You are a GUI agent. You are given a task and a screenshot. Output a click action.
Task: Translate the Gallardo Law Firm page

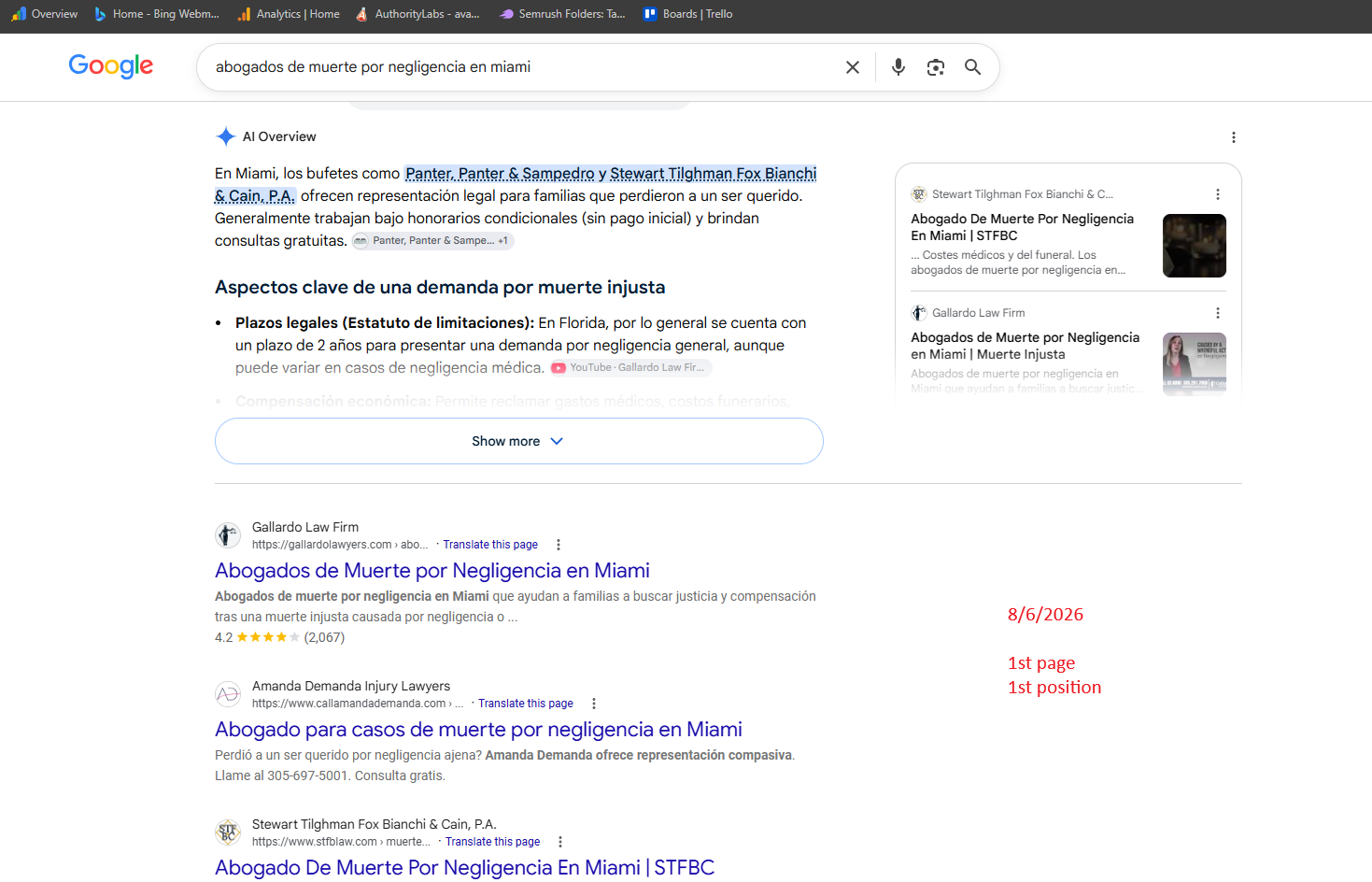(x=490, y=545)
